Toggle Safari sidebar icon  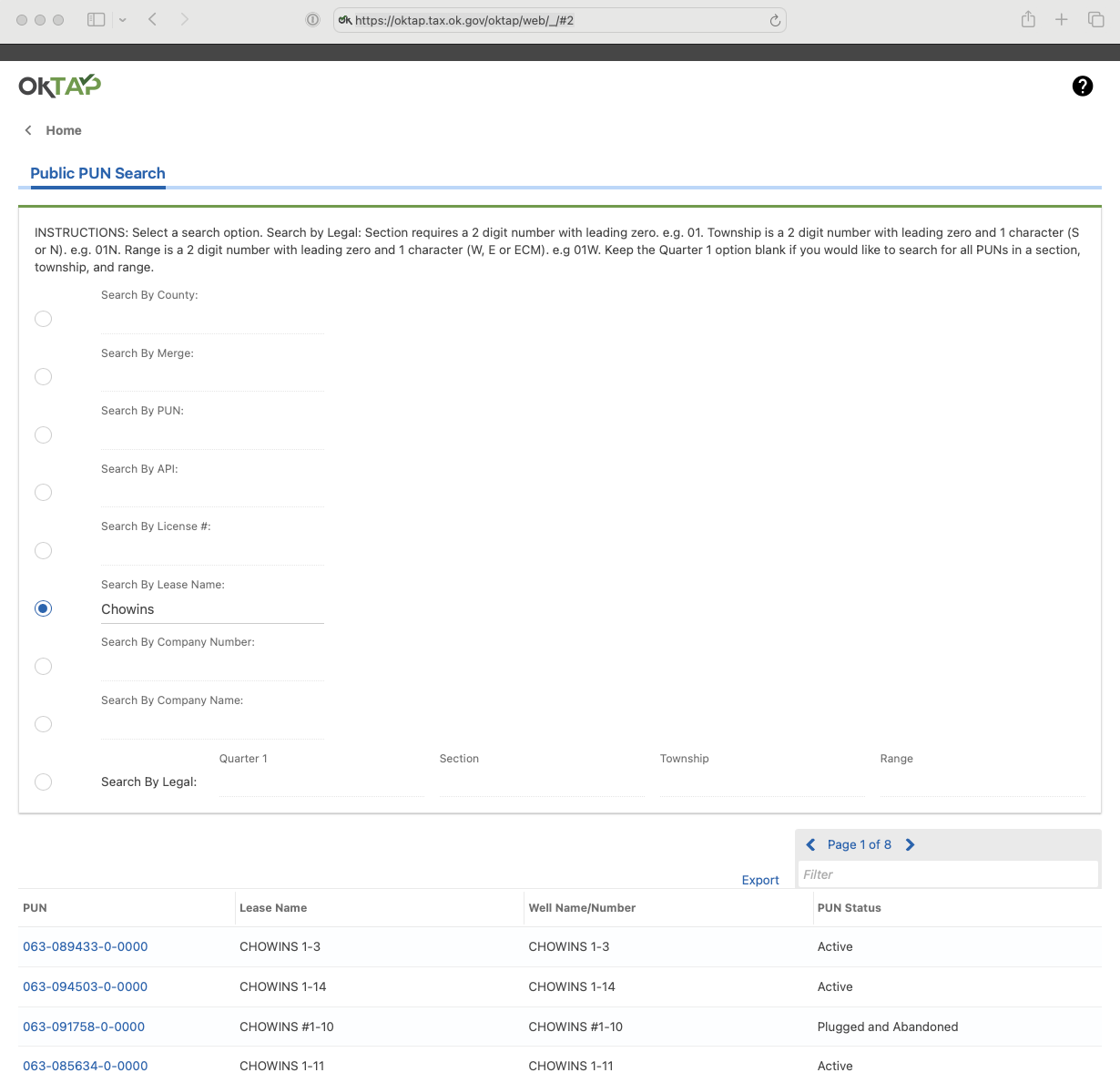(x=96, y=19)
